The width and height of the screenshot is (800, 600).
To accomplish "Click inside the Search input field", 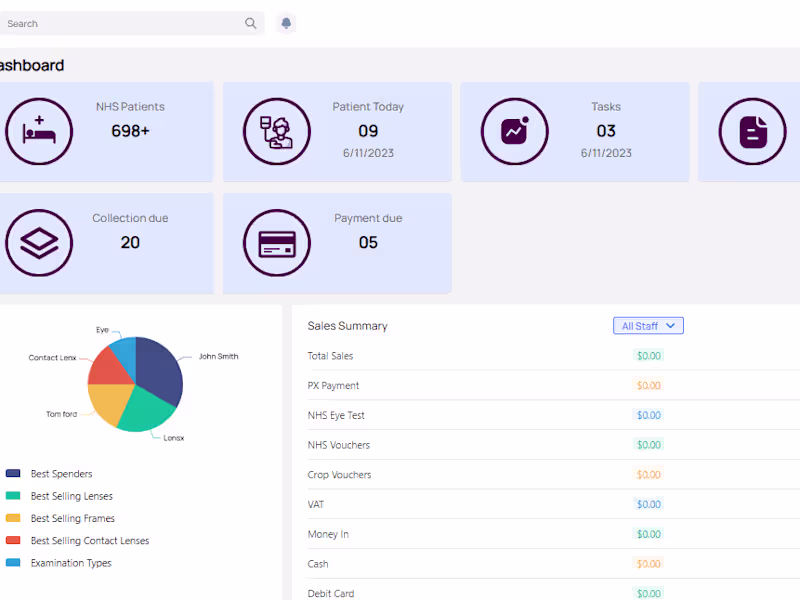I will tap(120, 22).
